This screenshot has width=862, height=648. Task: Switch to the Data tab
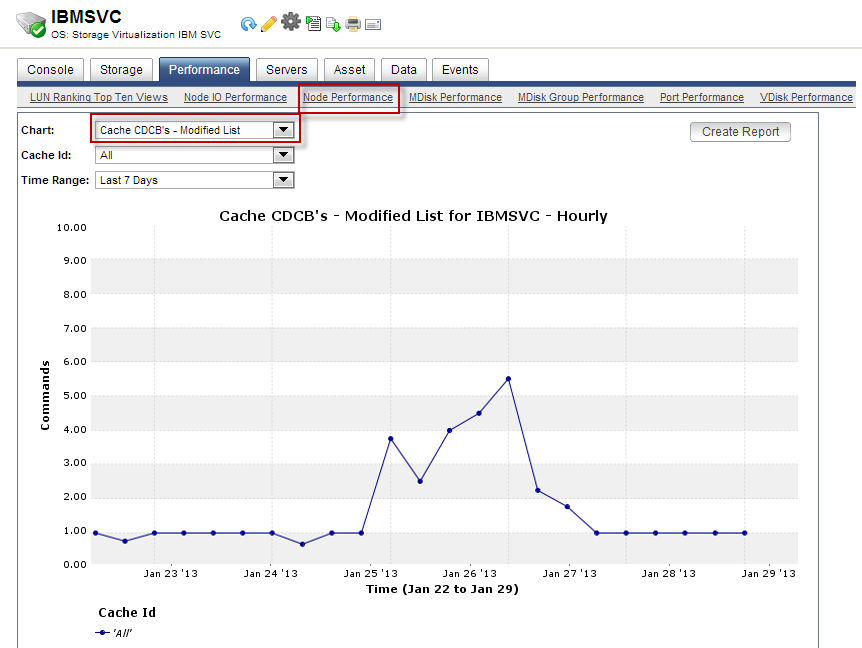(x=404, y=70)
